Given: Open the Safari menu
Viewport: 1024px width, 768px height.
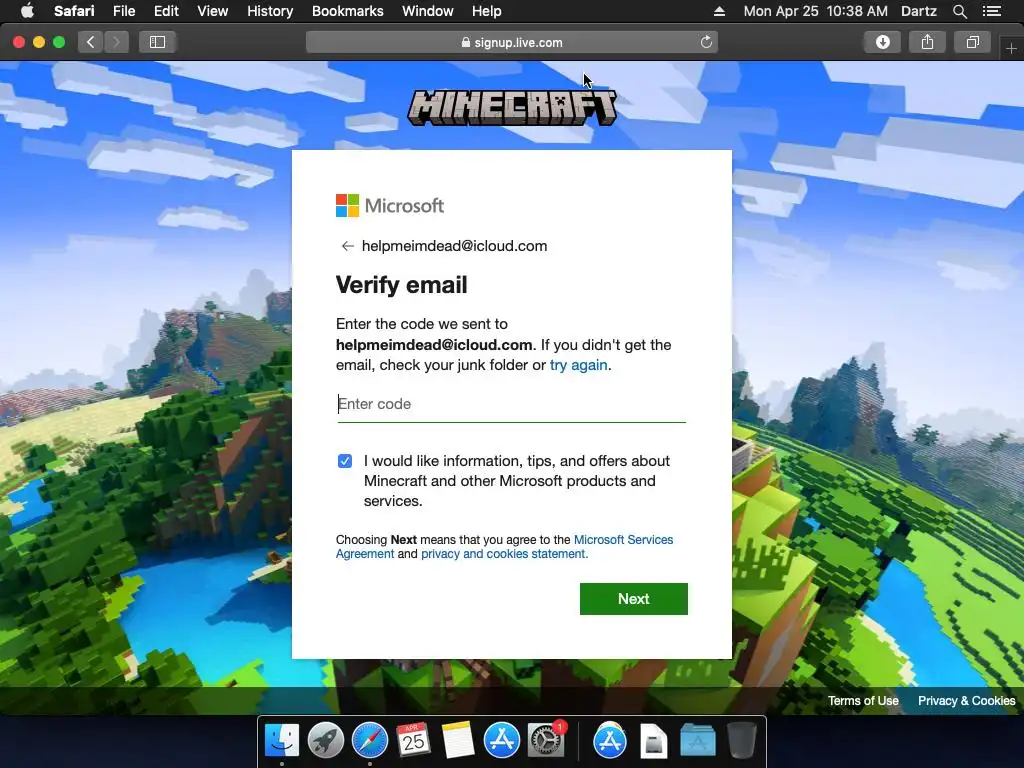Looking at the screenshot, I should click(x=74, y=11).
